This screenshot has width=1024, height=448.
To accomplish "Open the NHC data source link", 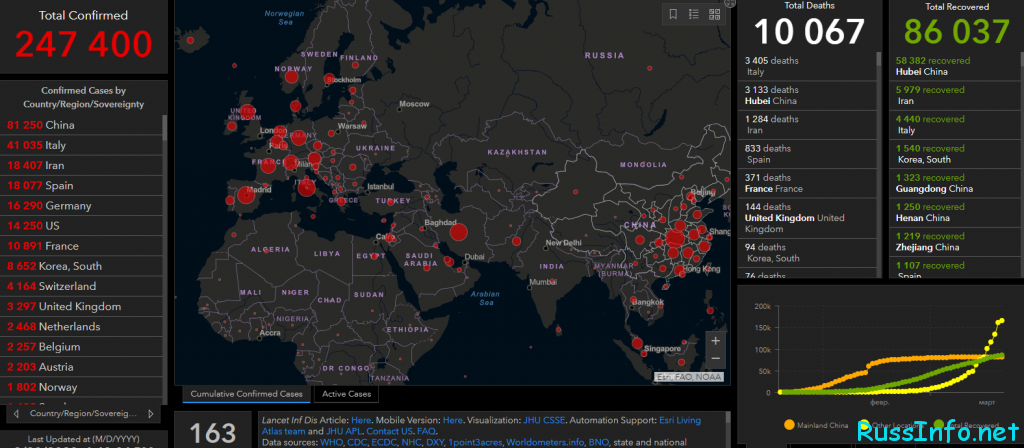I will [413, 443].
